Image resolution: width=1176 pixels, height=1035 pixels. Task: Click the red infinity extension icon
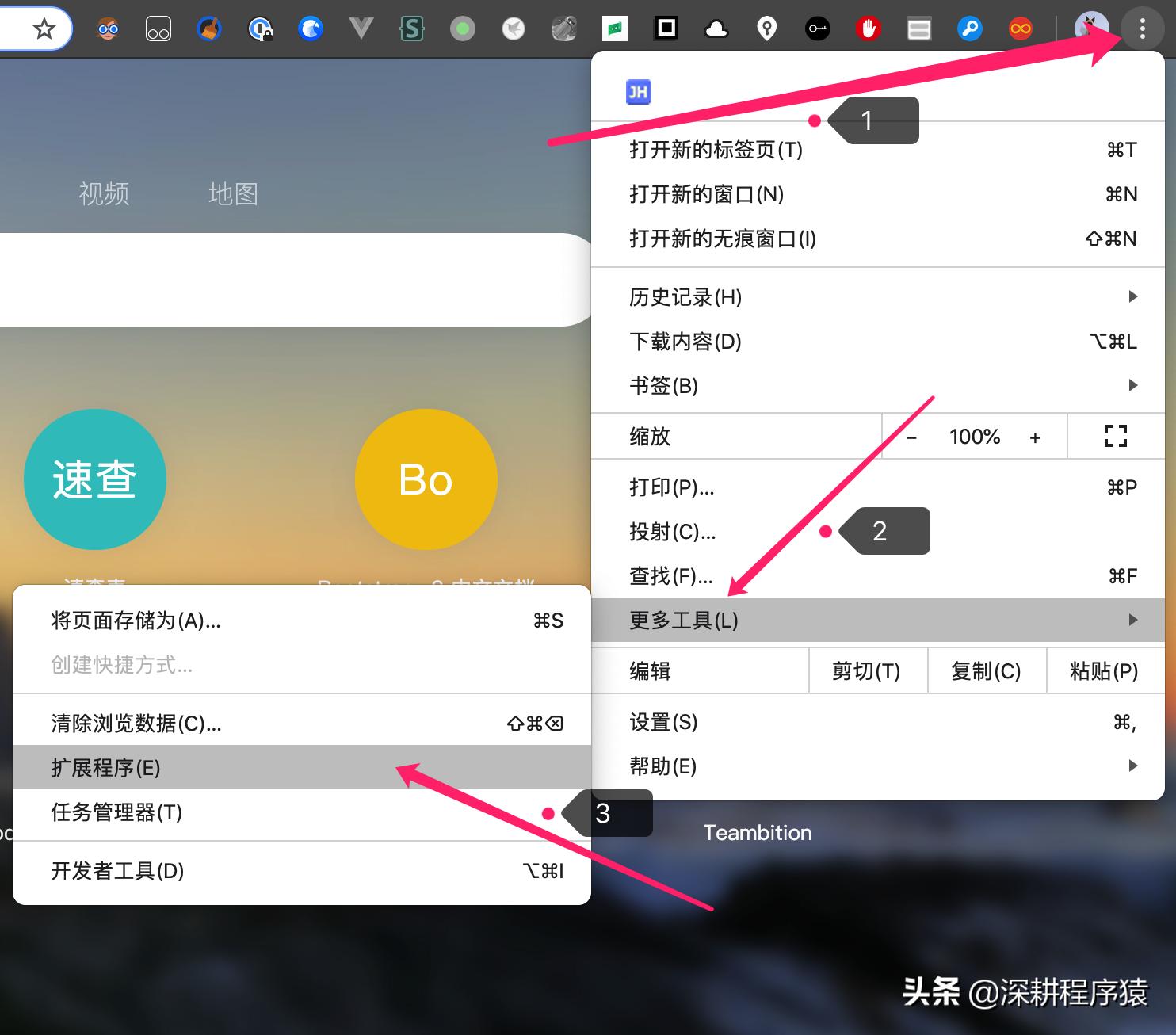[x=1020, y=29]
